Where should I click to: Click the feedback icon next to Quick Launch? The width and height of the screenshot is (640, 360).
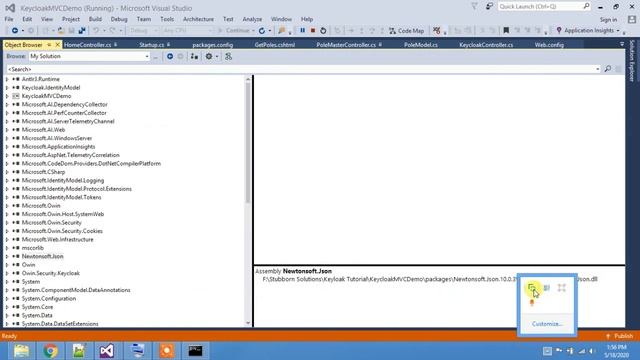(489, 7)
